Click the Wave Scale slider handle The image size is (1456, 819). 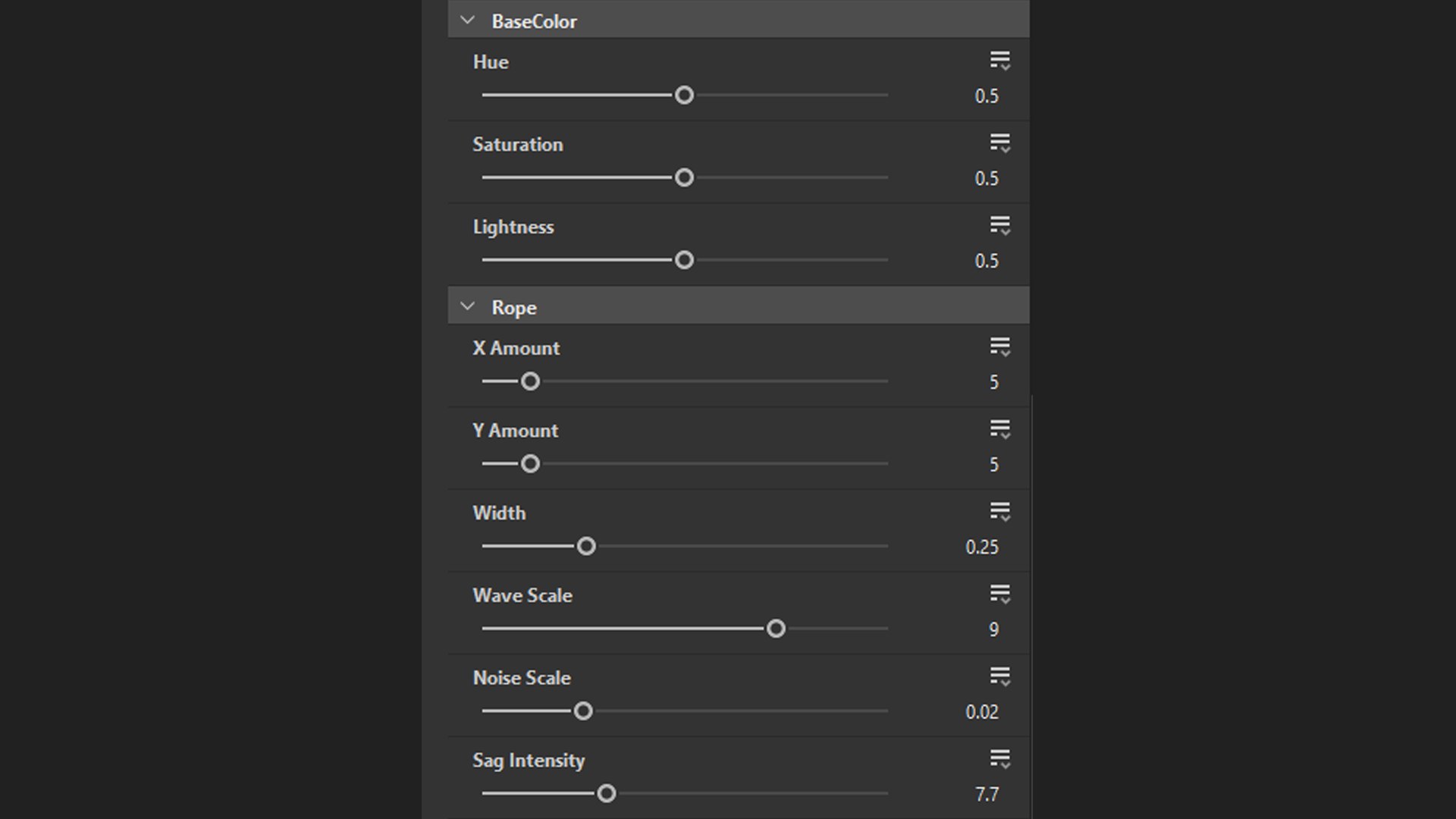[x=775, y=629]
